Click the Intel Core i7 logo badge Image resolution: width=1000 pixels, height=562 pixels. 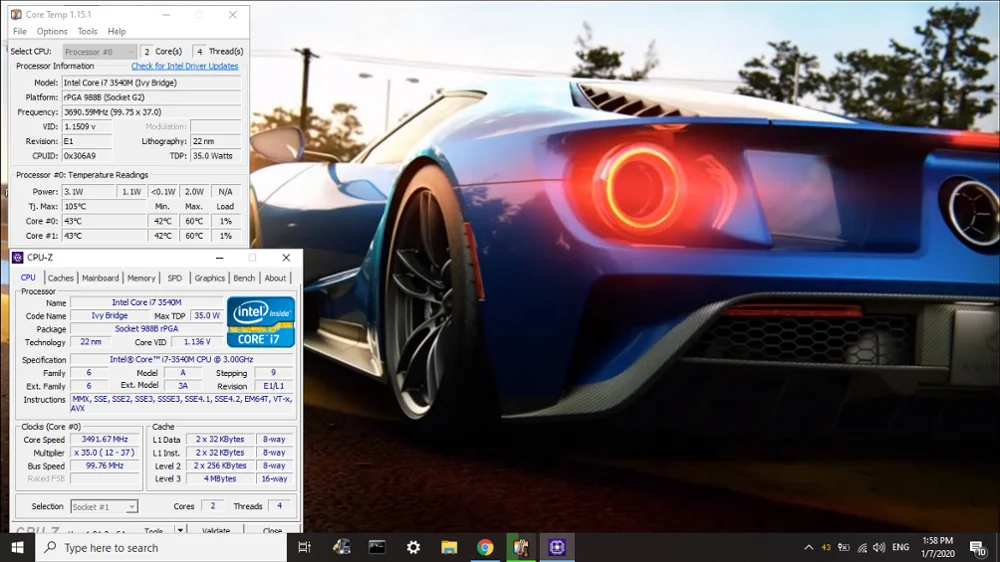[x=261, y=322]
